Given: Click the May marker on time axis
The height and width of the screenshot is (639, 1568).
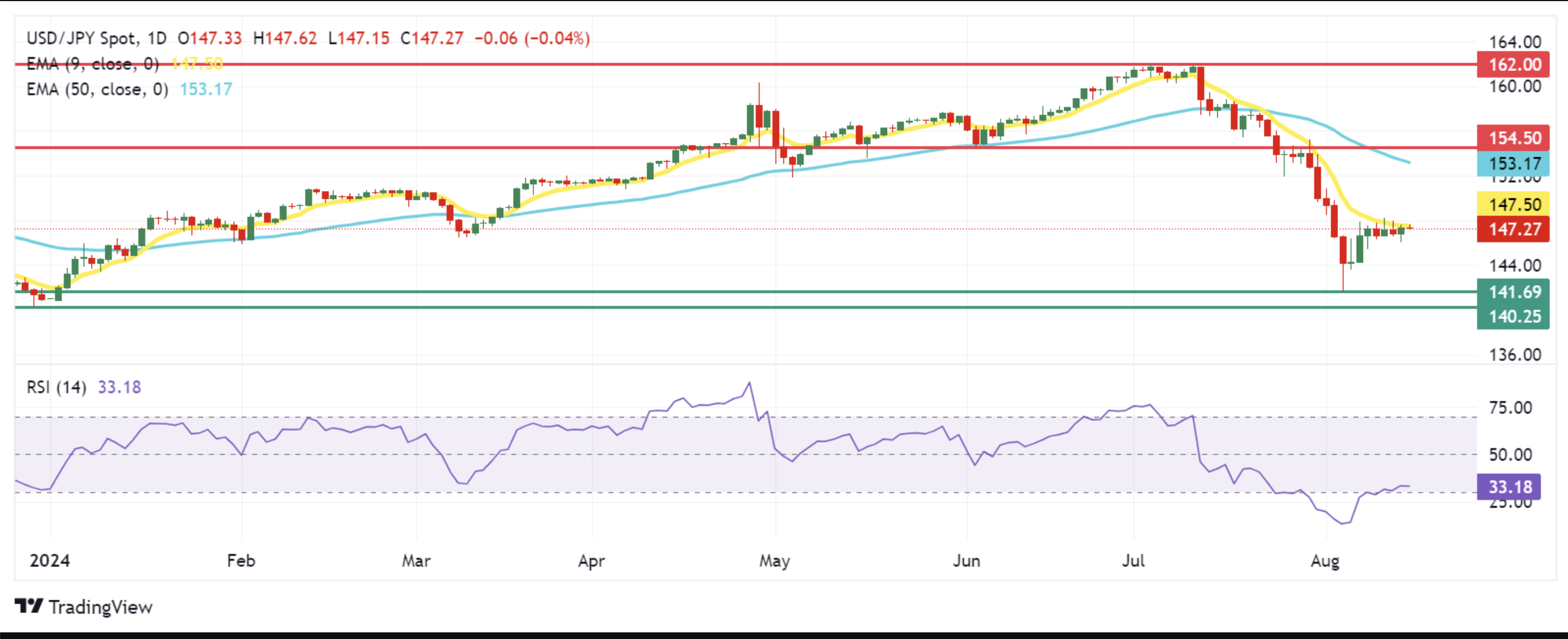Looking at the screenshot, I should pos(774,560).
